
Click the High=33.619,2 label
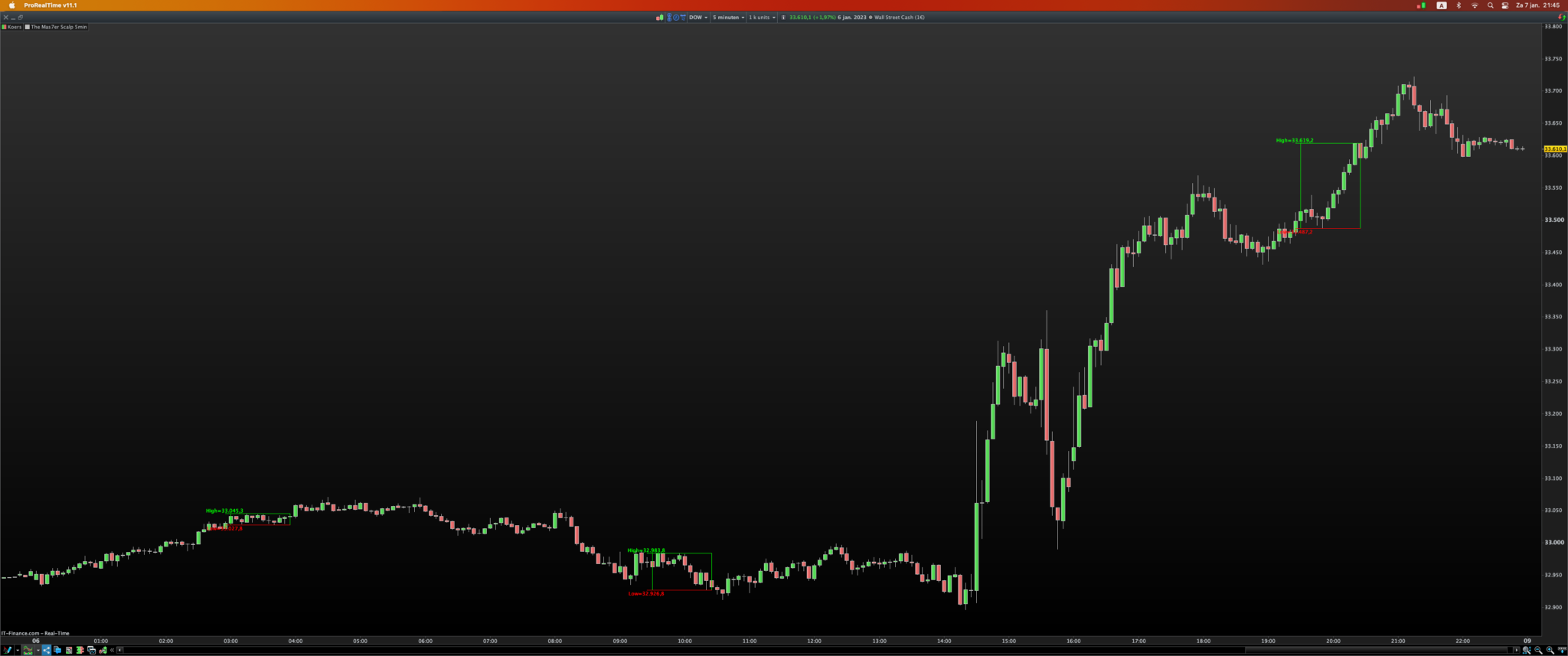click(x=1295, y=140)
